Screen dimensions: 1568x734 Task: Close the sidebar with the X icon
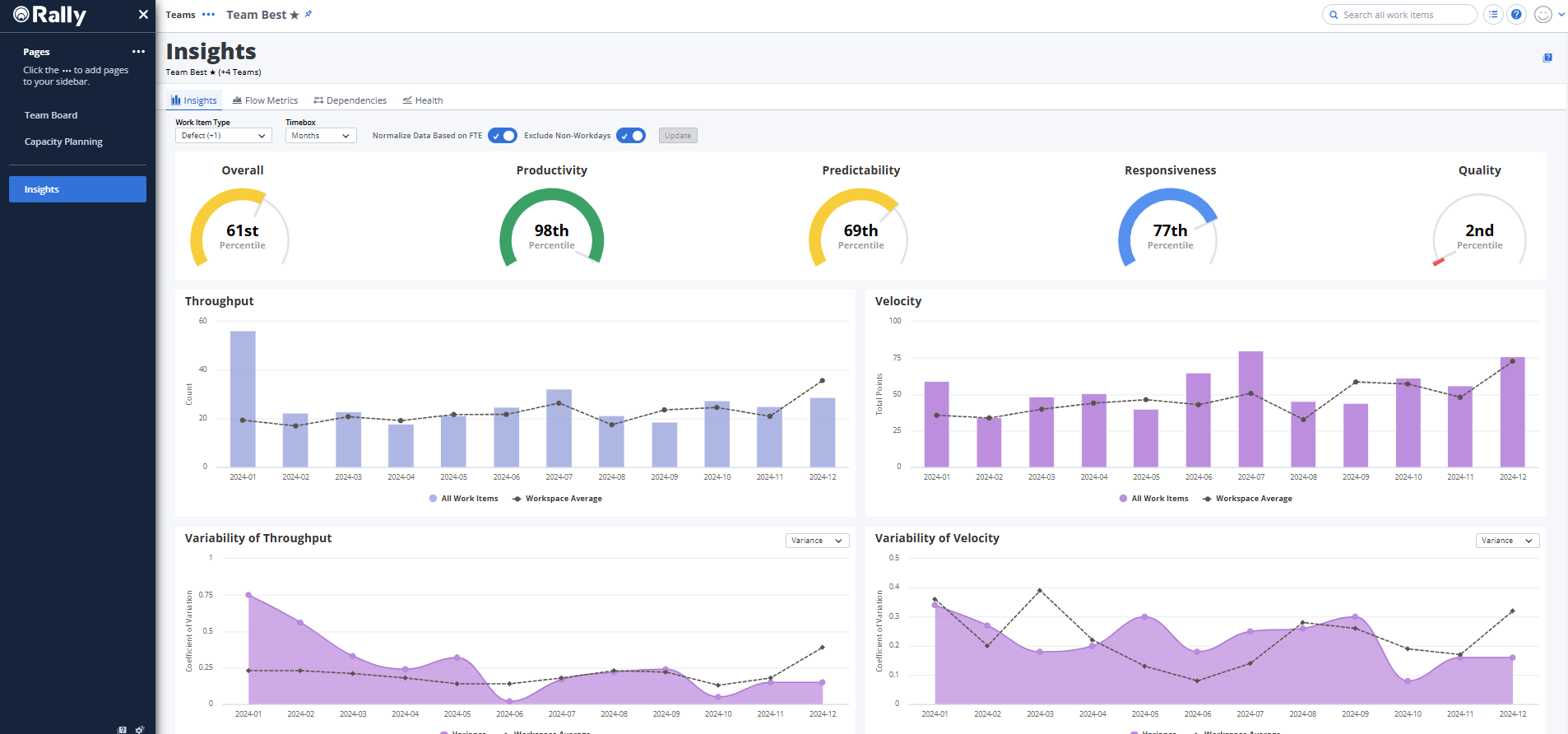click(143, 15)
